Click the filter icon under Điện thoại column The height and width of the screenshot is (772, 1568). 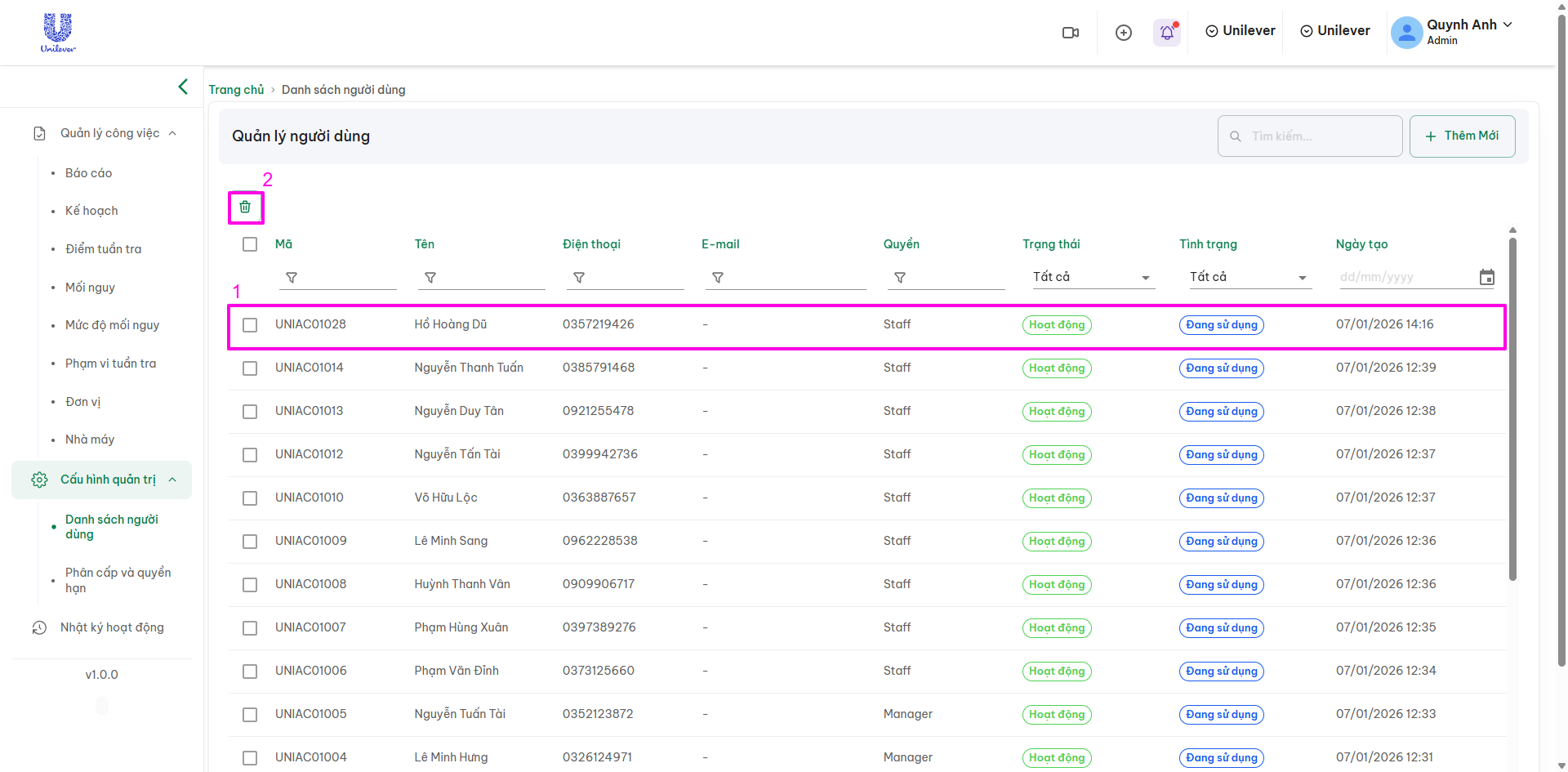click(x=579, y=278)
